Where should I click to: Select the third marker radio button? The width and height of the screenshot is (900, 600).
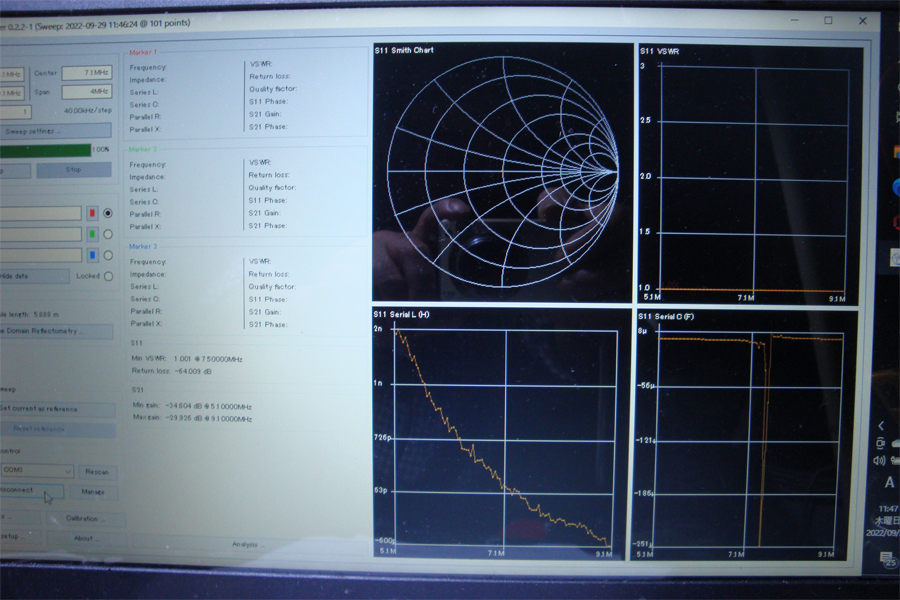coord(108,255)
